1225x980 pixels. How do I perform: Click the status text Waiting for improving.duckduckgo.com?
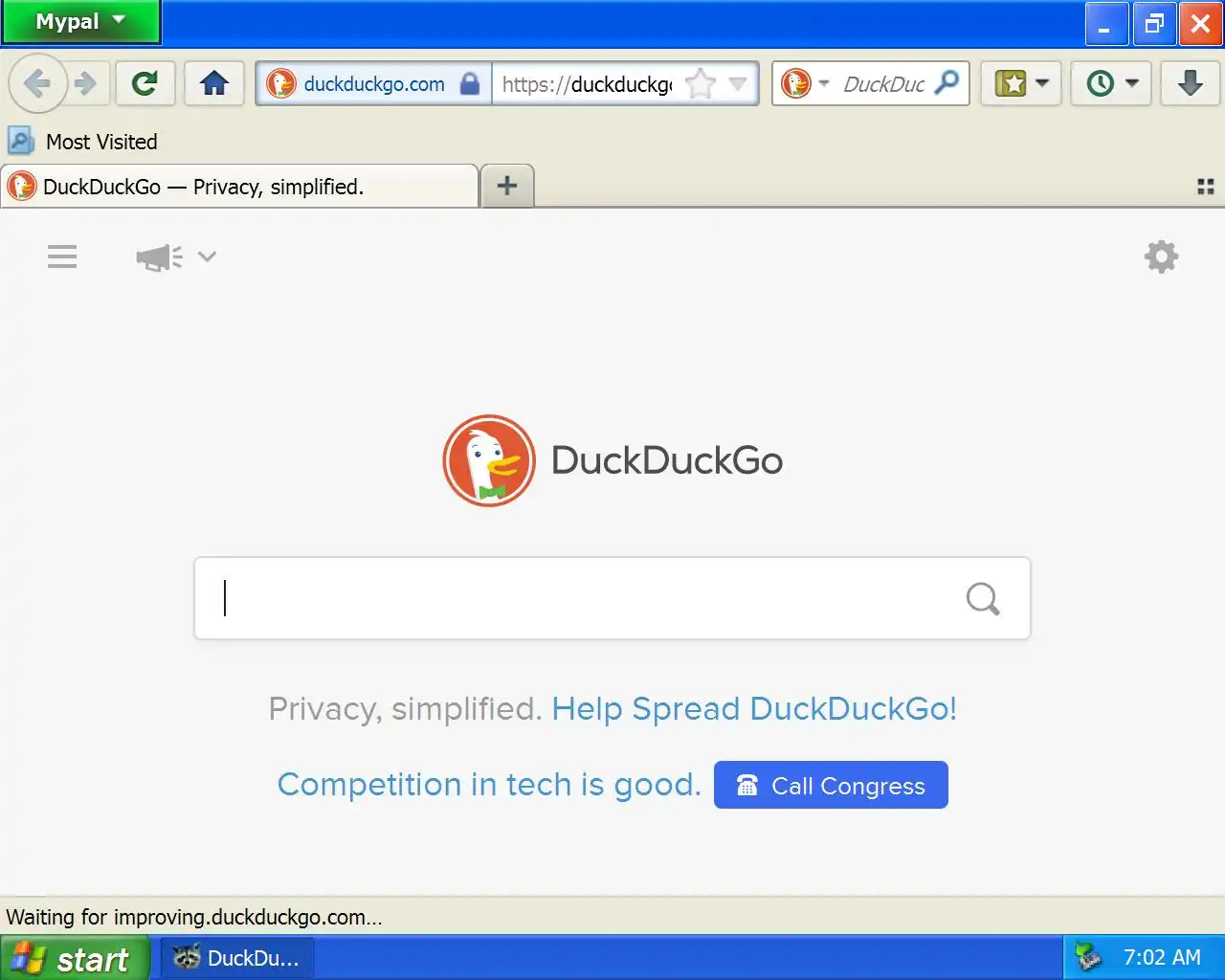coord(194,917)
